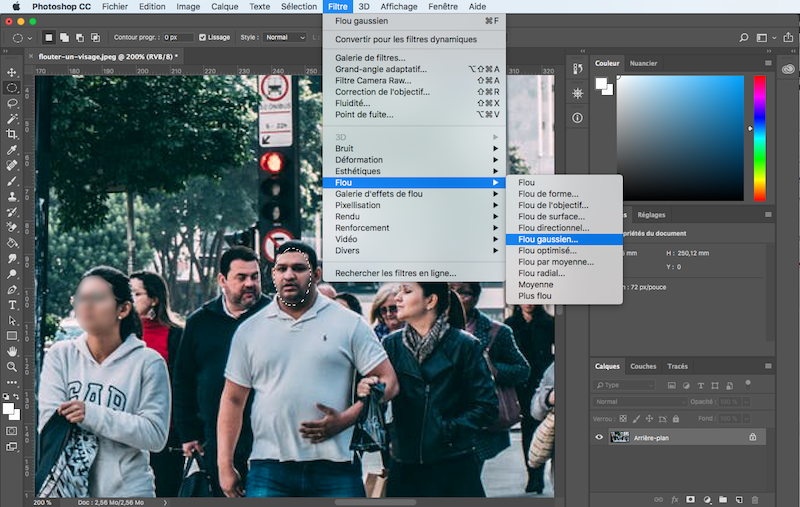Open the marquee tool preset picker arrow
The height and width of the screenshot is (507, 800).
(x=30, y=38)
